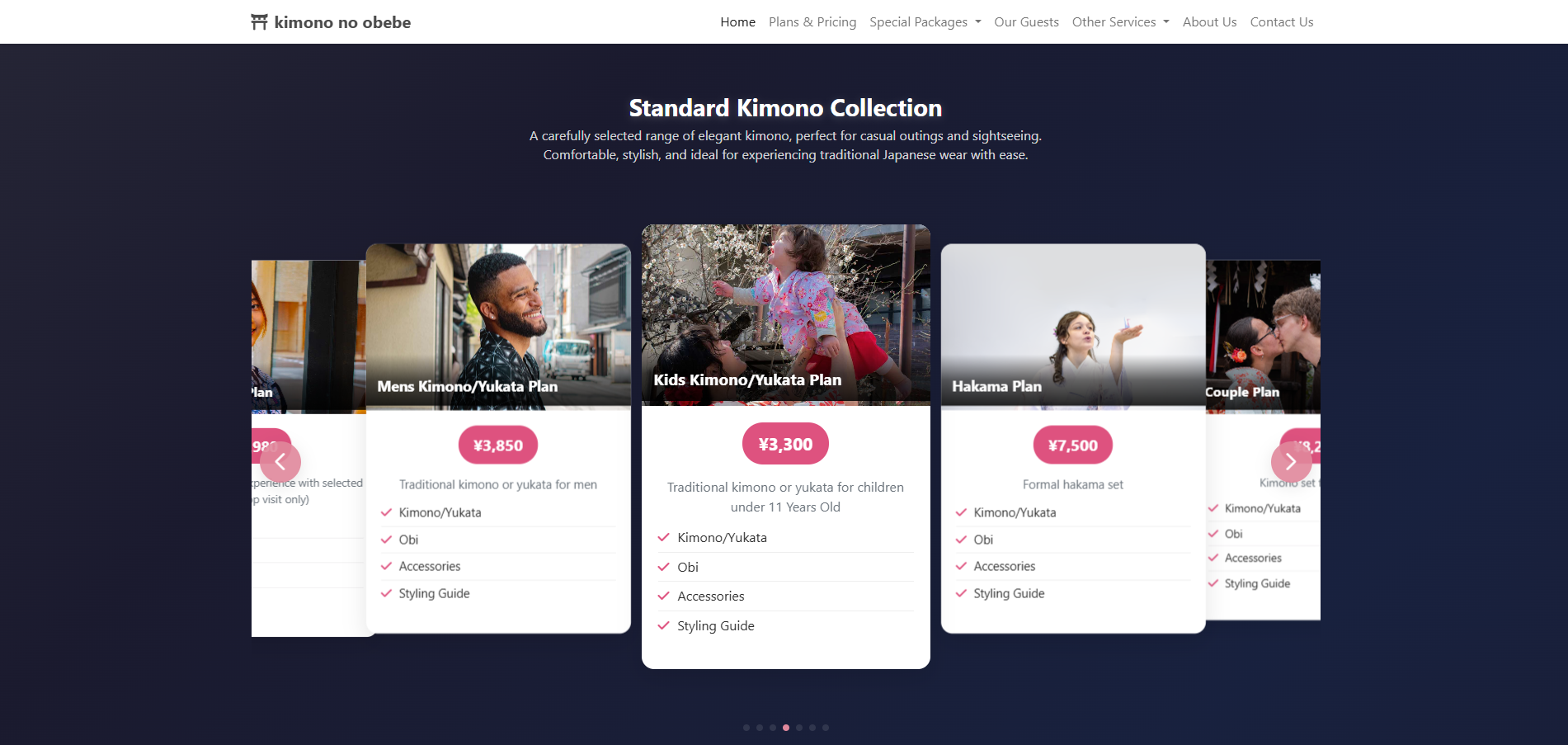The width and height of the screenshot is (1568, 745).
Task: Click checkmark beside Hakama plan Accessories
Action: coord(961,566)
